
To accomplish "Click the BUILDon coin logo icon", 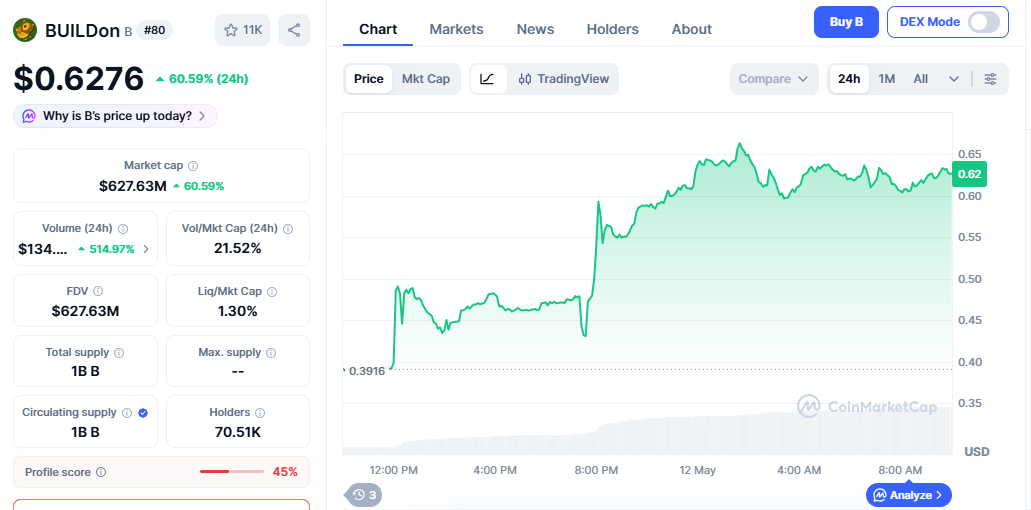I will pyautogui.click(x=25, y=30).
